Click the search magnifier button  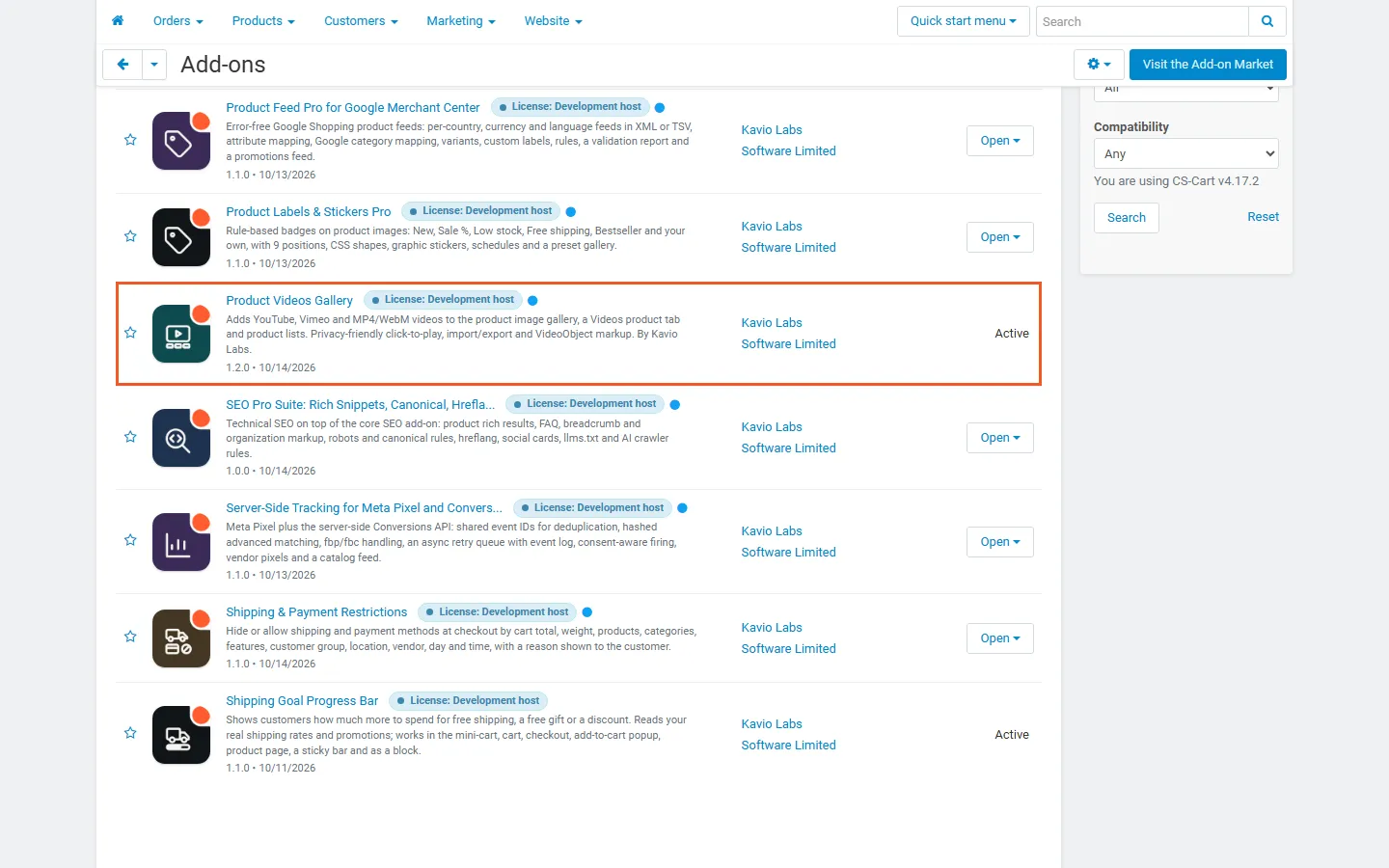click(1267, 21)
